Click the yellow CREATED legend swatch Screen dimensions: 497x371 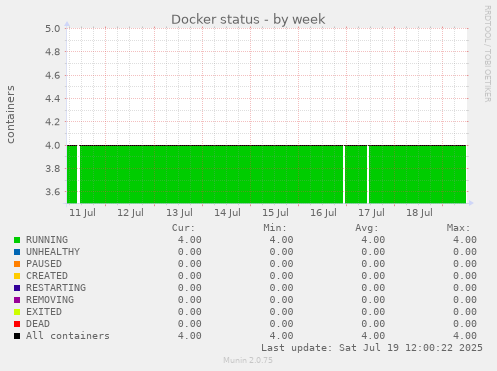click(x=17, y=276)
